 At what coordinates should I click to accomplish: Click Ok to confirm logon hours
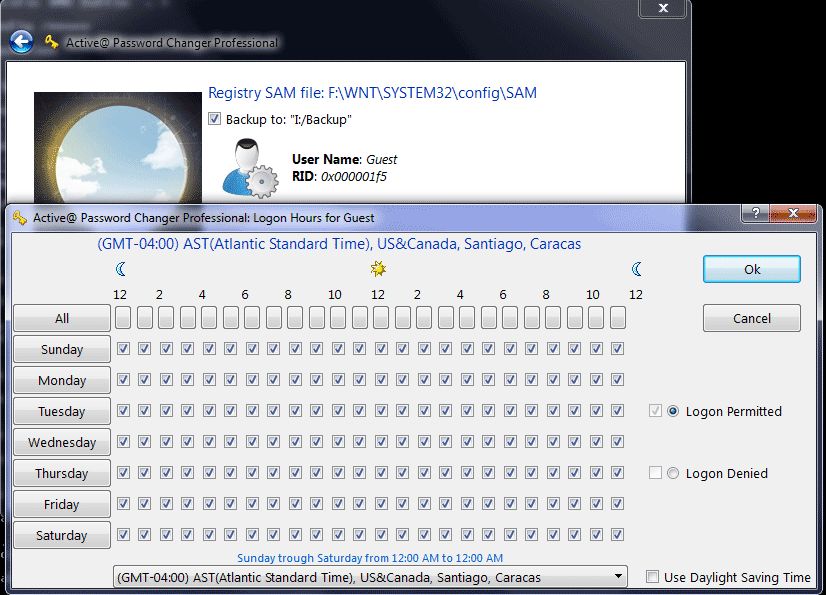coord(752,269)
